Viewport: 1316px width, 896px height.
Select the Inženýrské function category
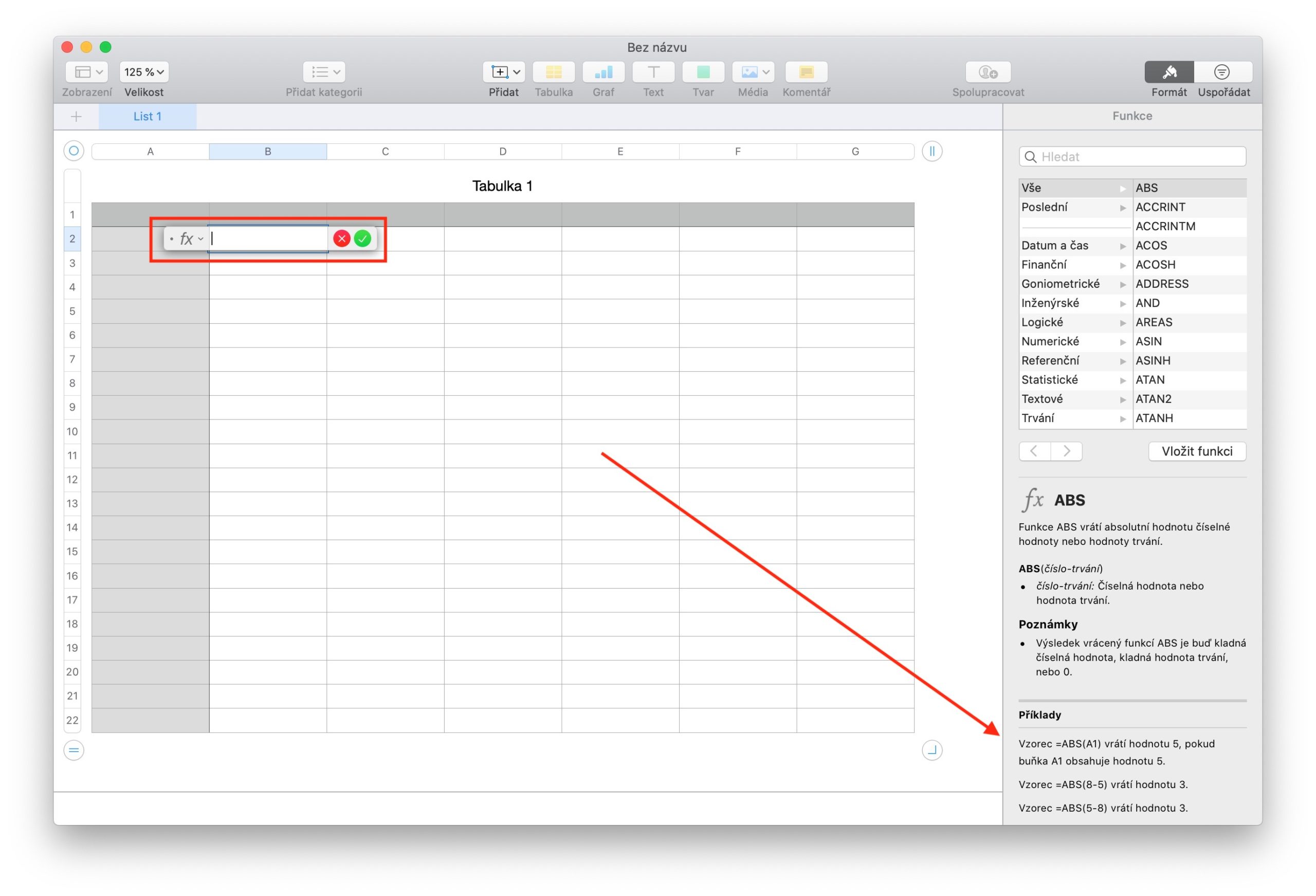pyautogui.click(x=1075, y=303)
